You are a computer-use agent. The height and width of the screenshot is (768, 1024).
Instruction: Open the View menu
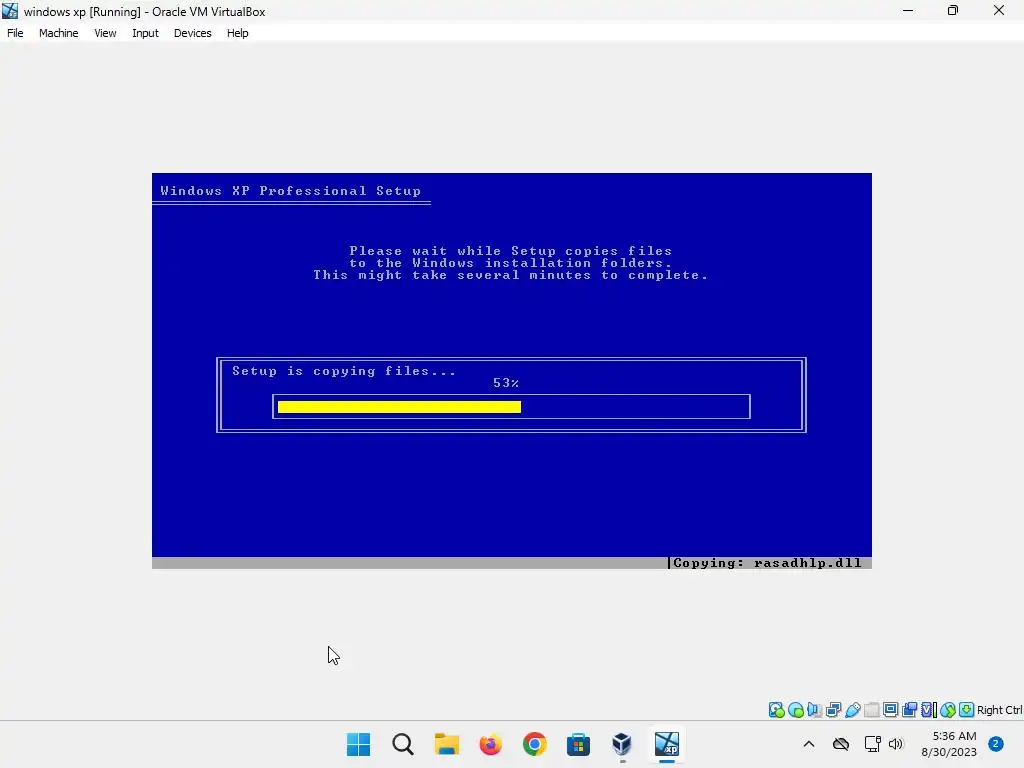pos(105,33)
